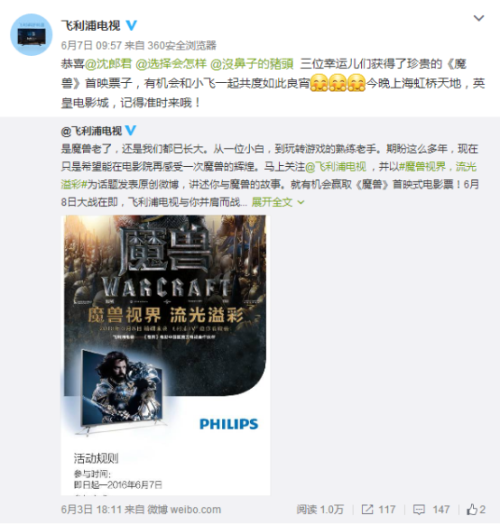Click the verified badge in the reposted header
The width and height of the screenshot is (500, 525).
(131, 130)
